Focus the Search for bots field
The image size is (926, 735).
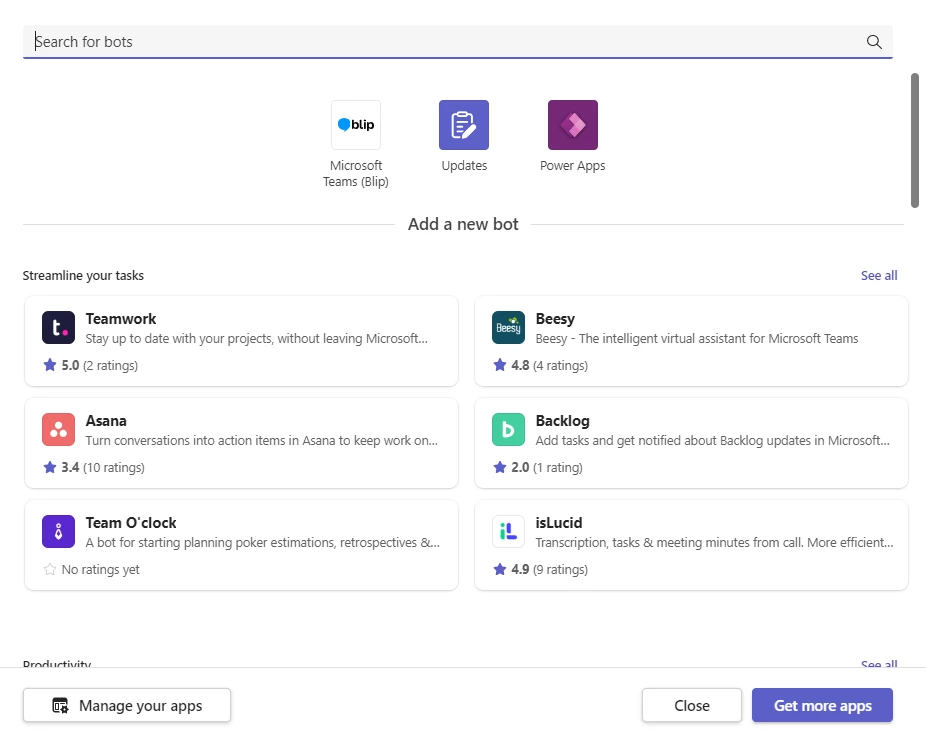(x=458, y=42)
